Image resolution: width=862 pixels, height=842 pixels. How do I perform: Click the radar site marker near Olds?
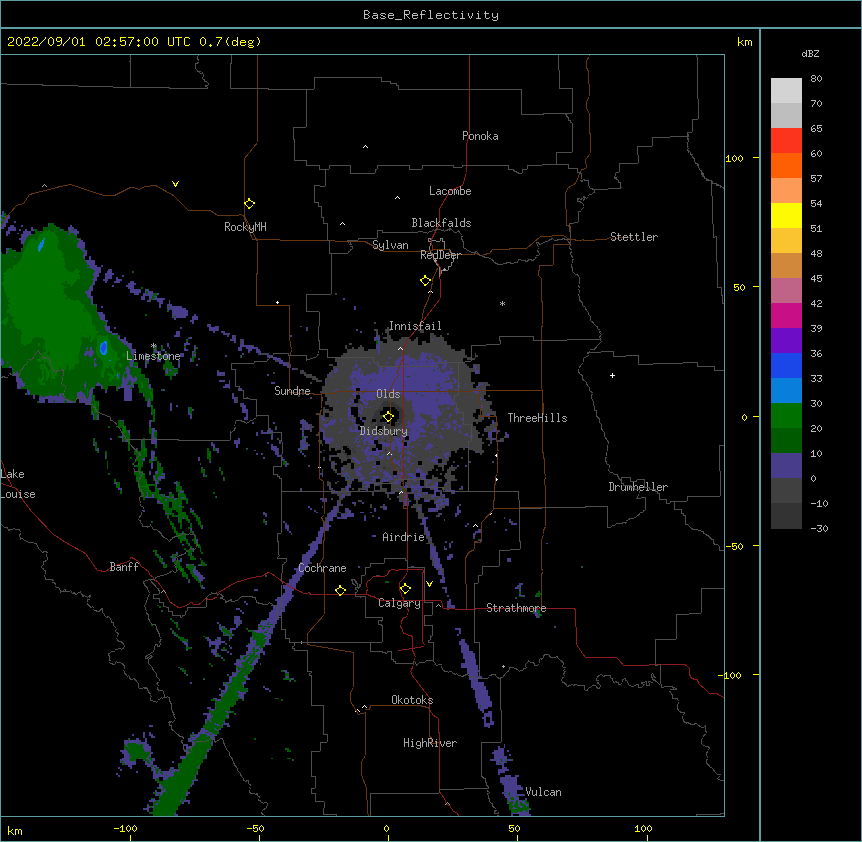click(x=389, y=417)
